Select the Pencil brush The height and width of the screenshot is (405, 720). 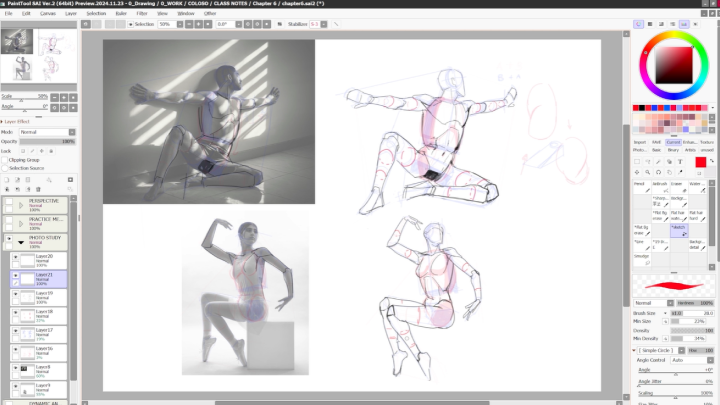[x=641, y=187]
